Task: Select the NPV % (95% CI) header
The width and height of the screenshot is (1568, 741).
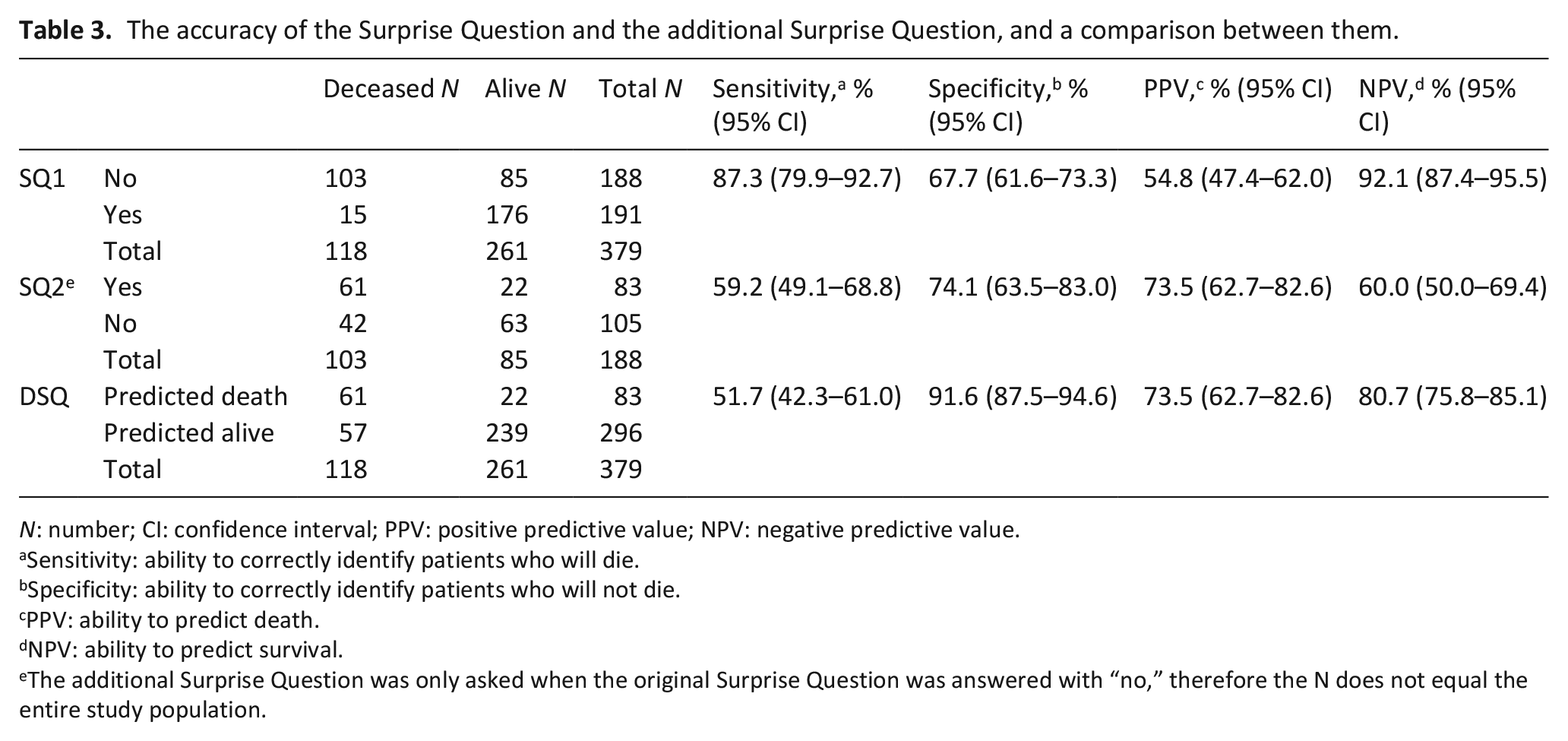Action: 1437,105
